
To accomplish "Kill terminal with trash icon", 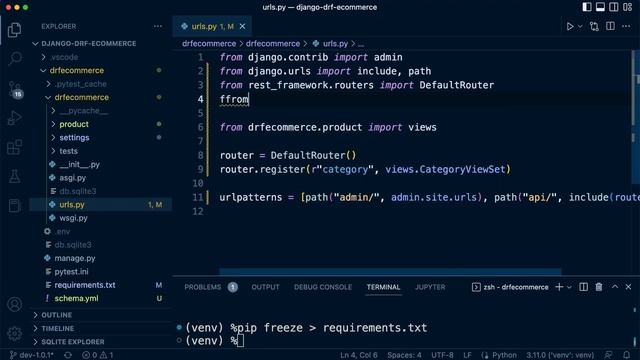I will pyautogui.click(x=599, y=287).
